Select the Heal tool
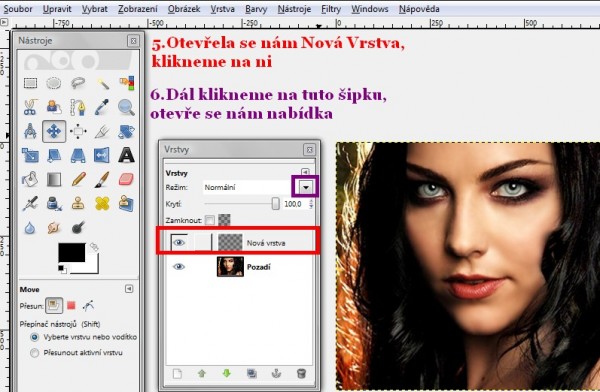The width and height of the screenshot is (600, 392). pos(102,203)
